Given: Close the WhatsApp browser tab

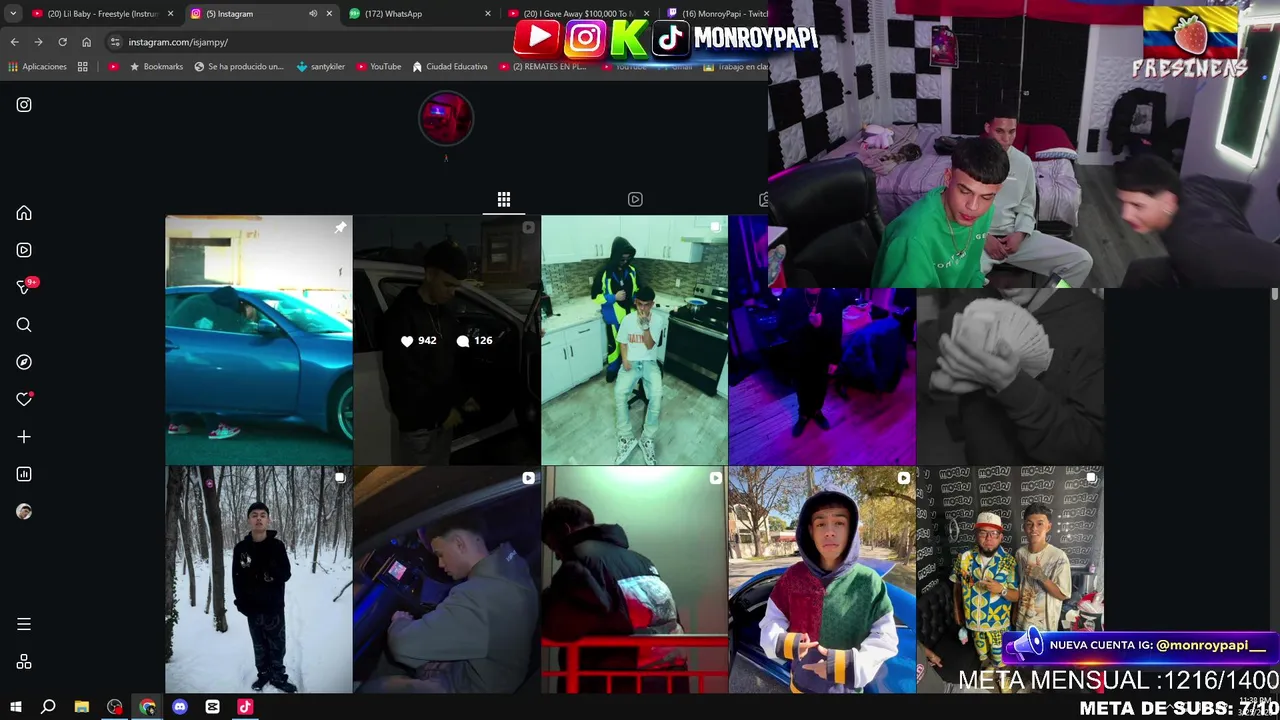Looking at the screenshot, I should click(488, 14).
